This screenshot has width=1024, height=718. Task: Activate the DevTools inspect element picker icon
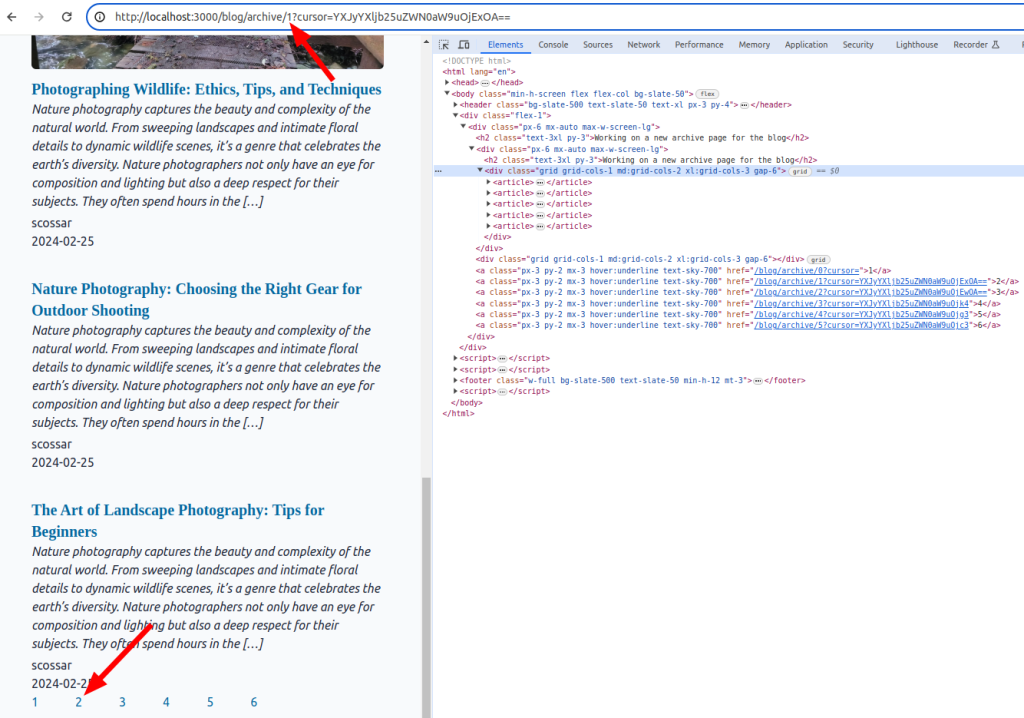tap(444, 44)
